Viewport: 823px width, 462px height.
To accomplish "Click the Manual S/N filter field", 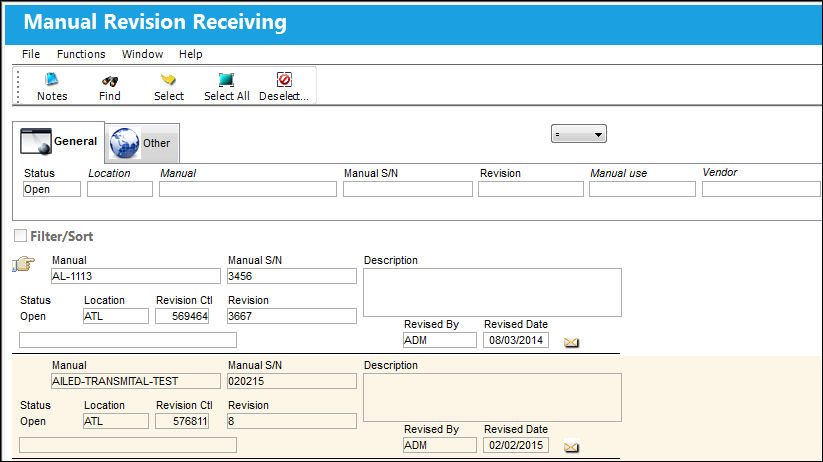I will click(408, 189).
